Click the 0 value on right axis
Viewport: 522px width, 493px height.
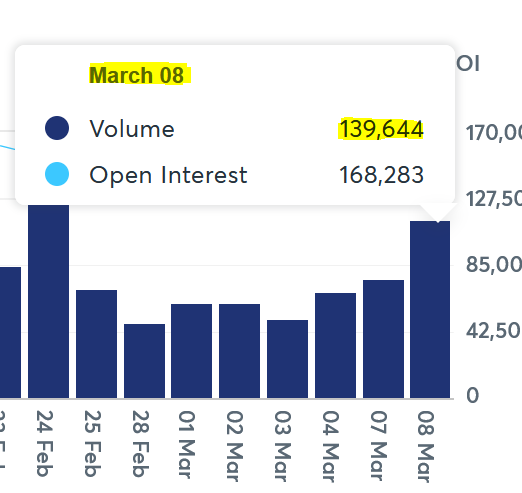click(473, 396)
